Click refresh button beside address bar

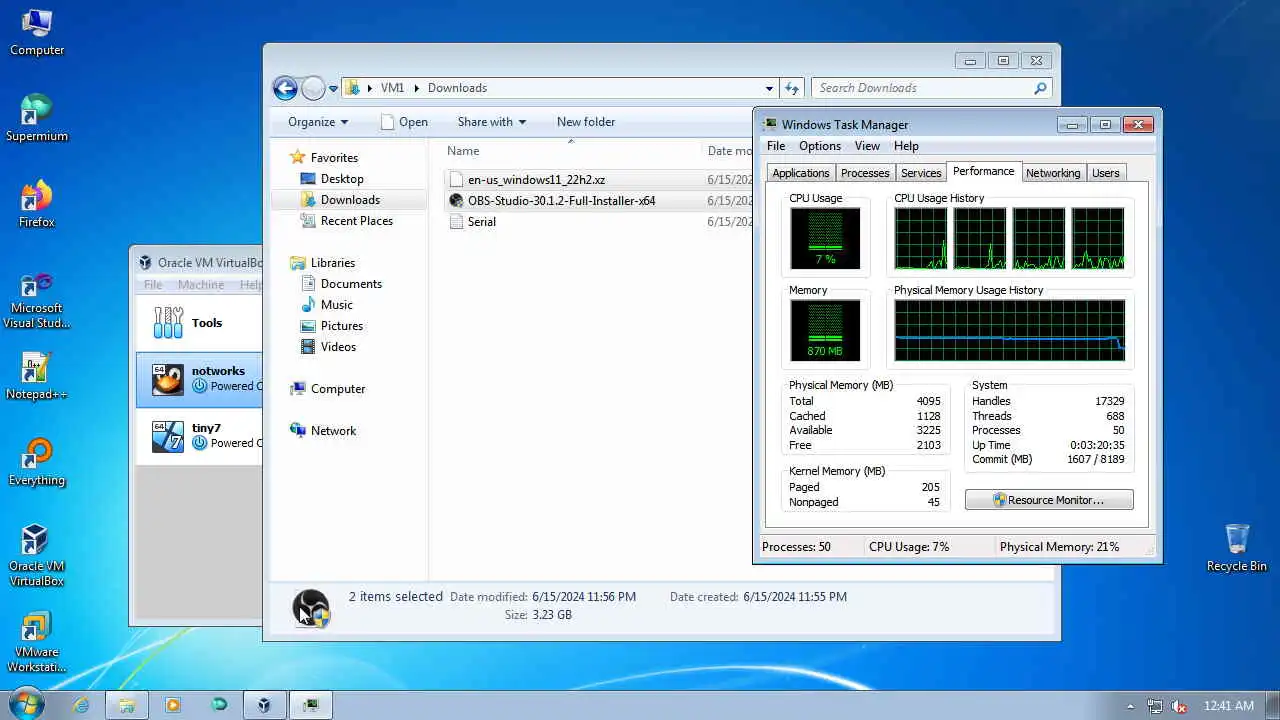792,88
